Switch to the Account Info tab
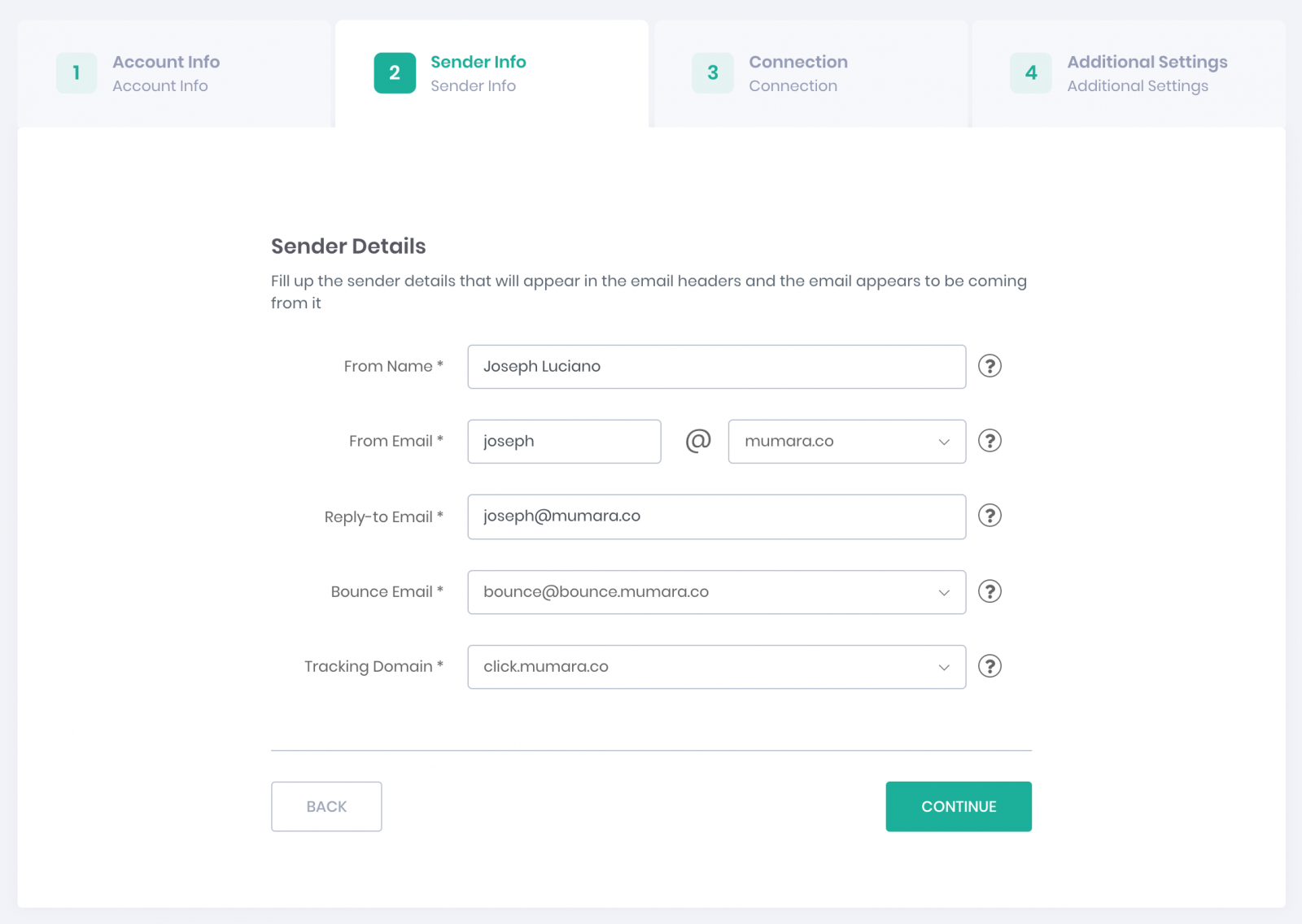The height and width of the screenshot is (924, 1302). [166, 73]
